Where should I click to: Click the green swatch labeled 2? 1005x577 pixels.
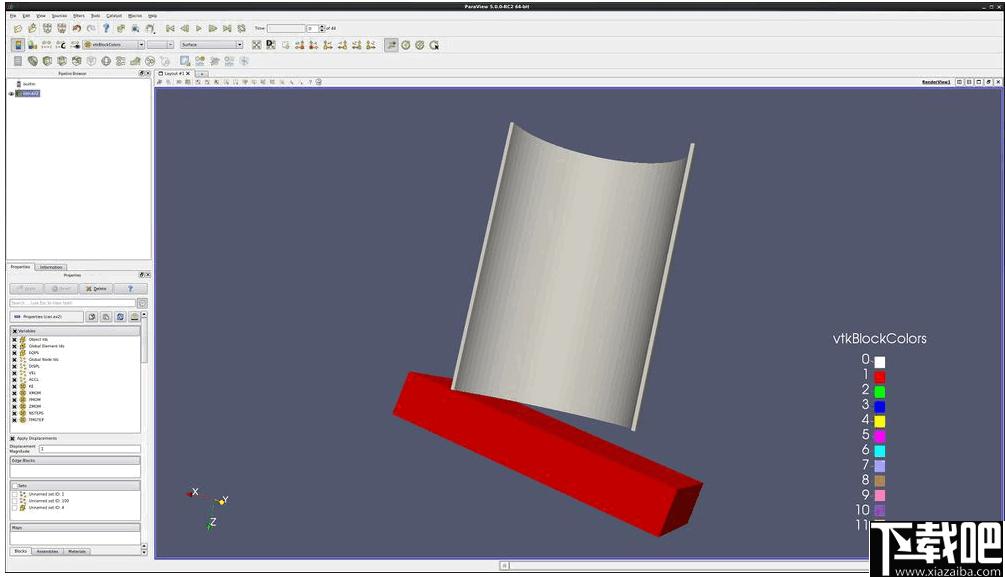point(880,392)
